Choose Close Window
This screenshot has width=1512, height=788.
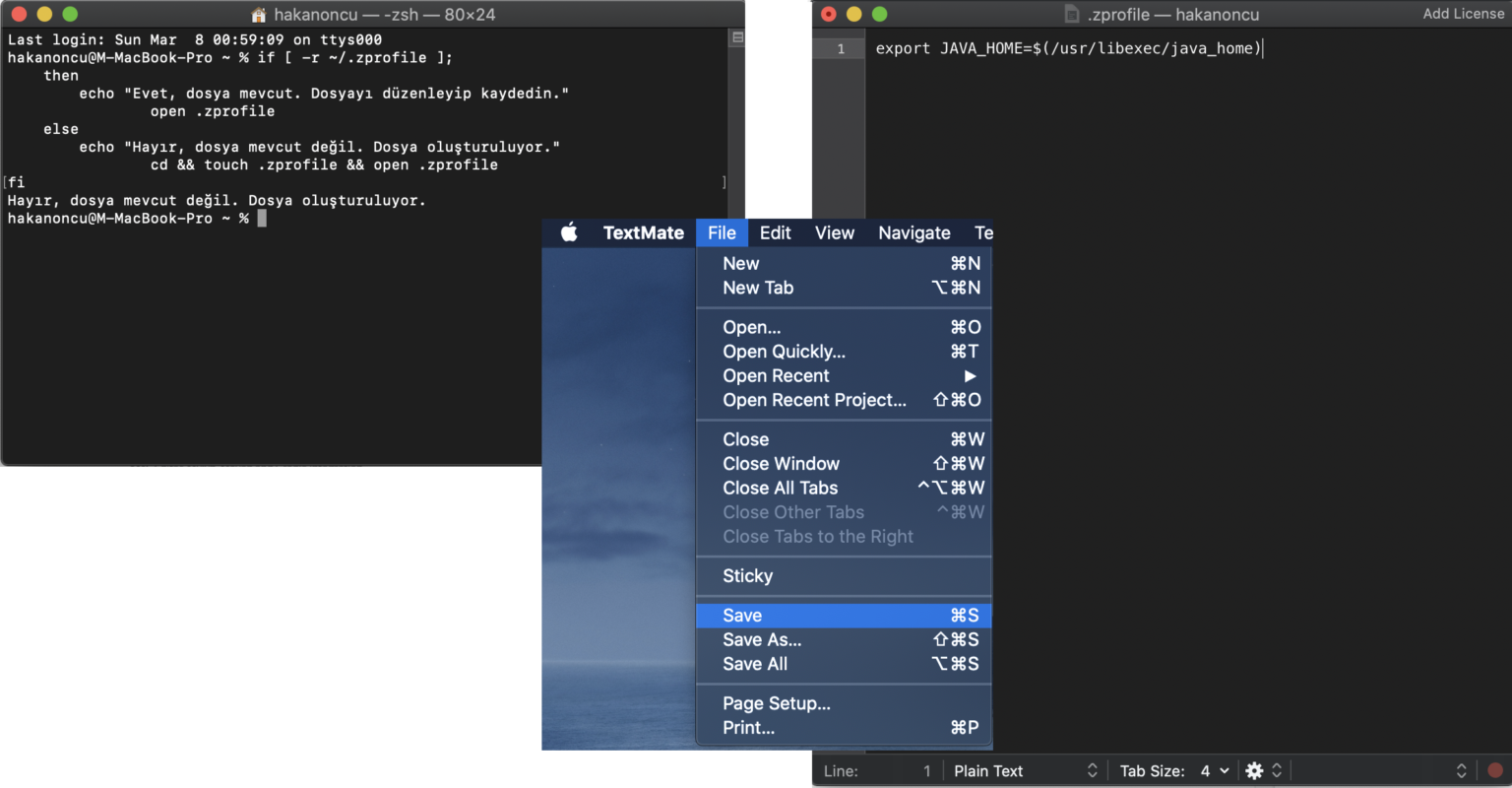click(844, 464)
